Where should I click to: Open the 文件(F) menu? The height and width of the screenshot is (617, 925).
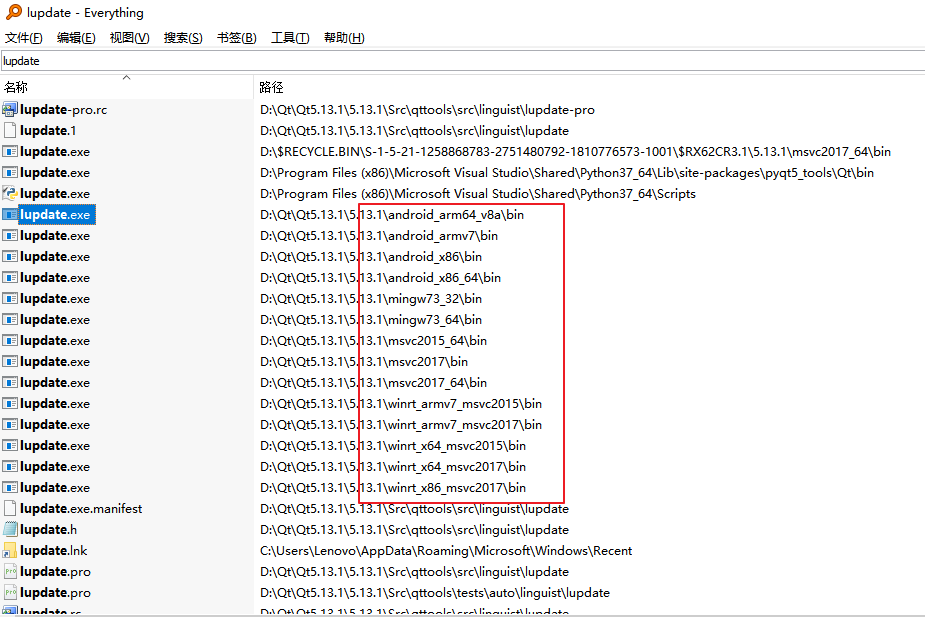click(x=24, y=38)
